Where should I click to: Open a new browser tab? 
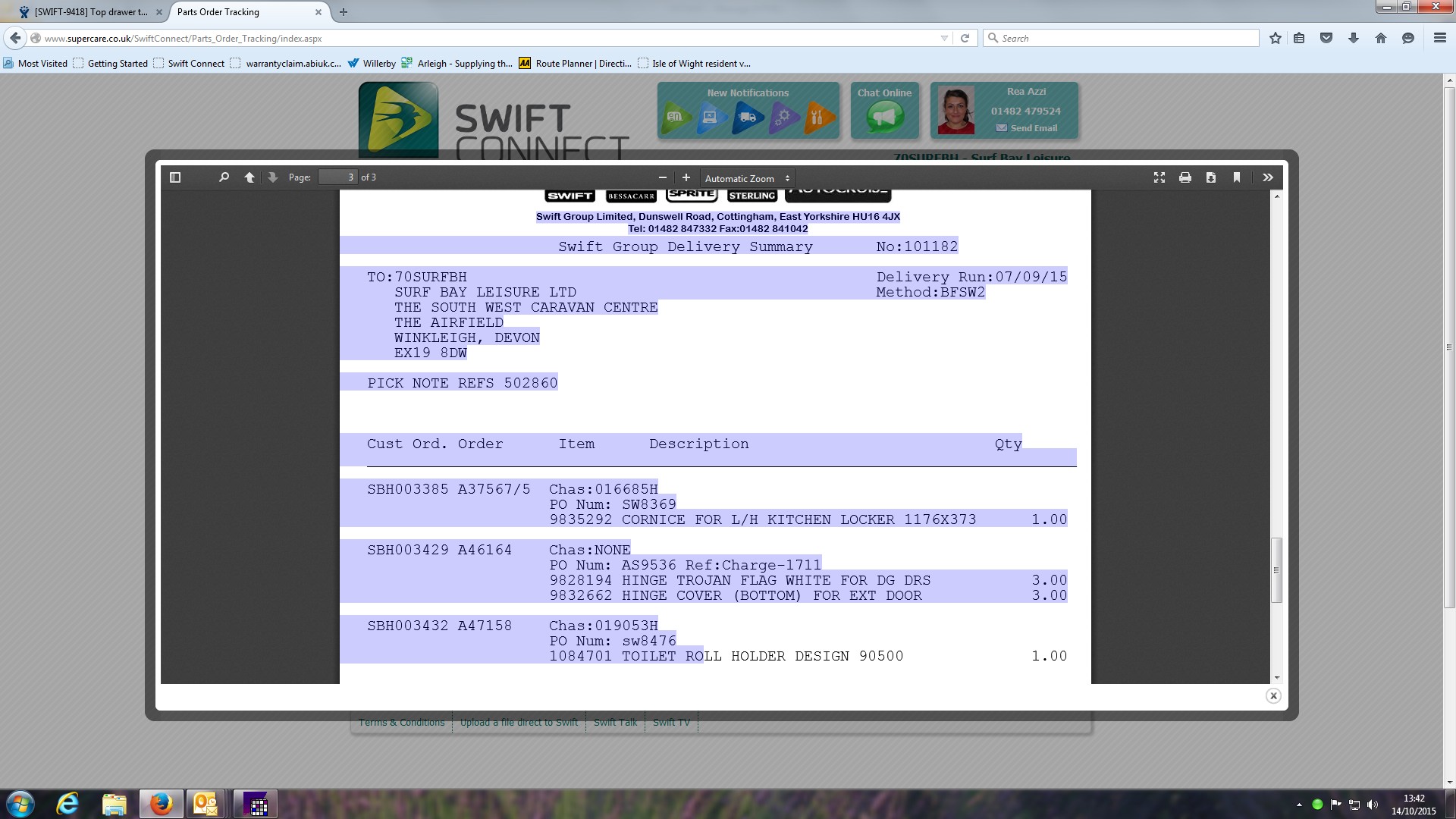pyautogui.click(x=344, y=12)
